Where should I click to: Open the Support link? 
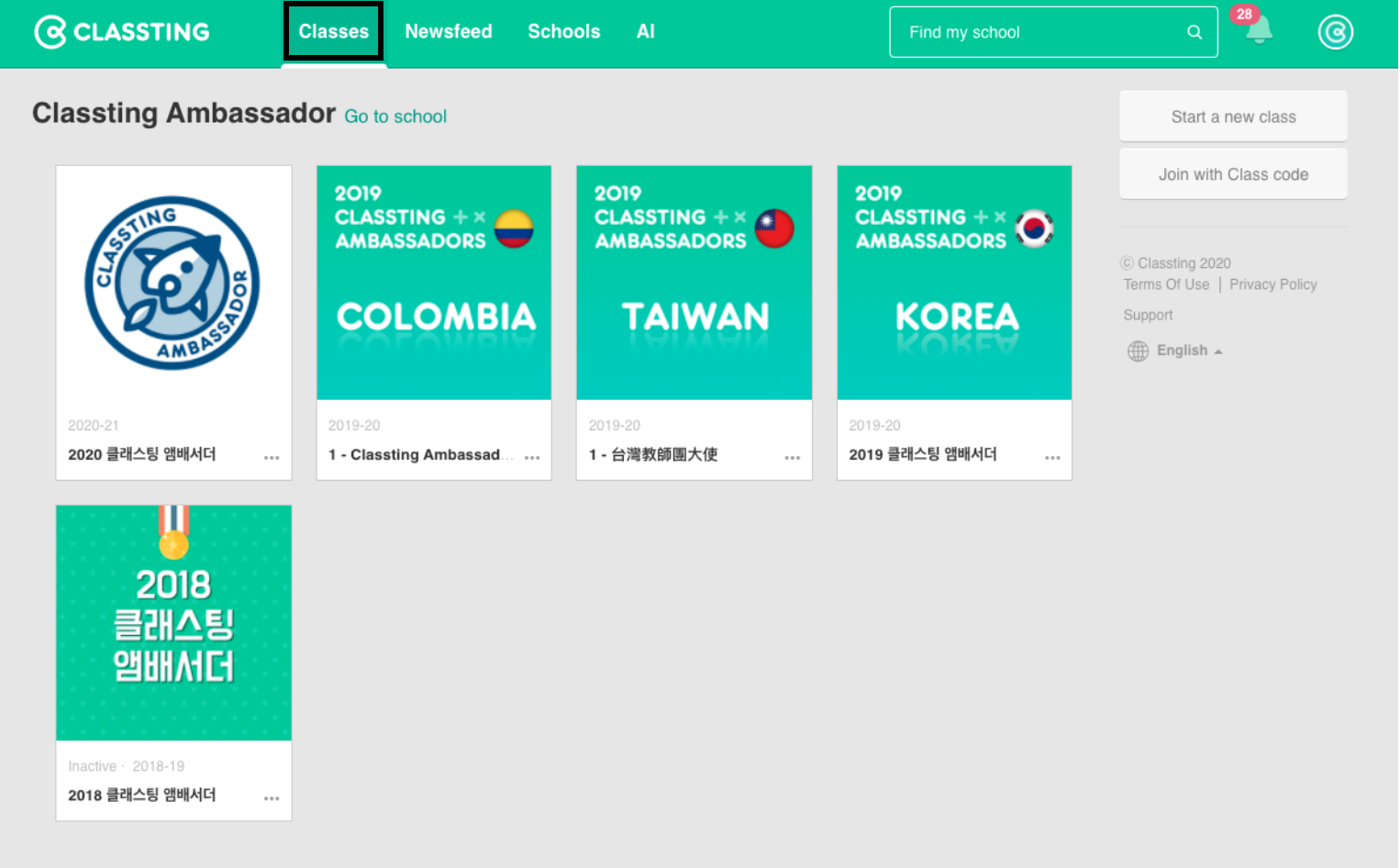tap(1148, 315)
